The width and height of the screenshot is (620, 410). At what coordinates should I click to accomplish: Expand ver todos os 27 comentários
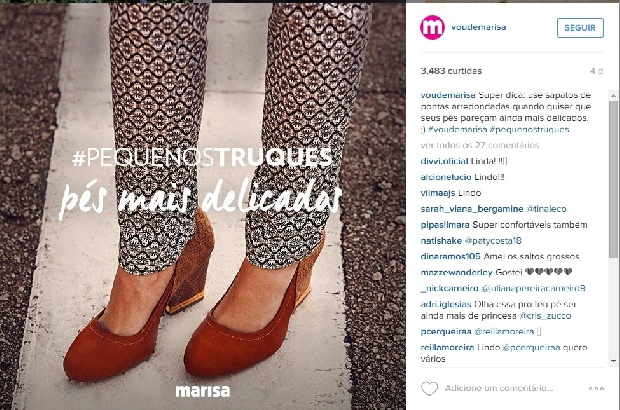tap(480, 145)
